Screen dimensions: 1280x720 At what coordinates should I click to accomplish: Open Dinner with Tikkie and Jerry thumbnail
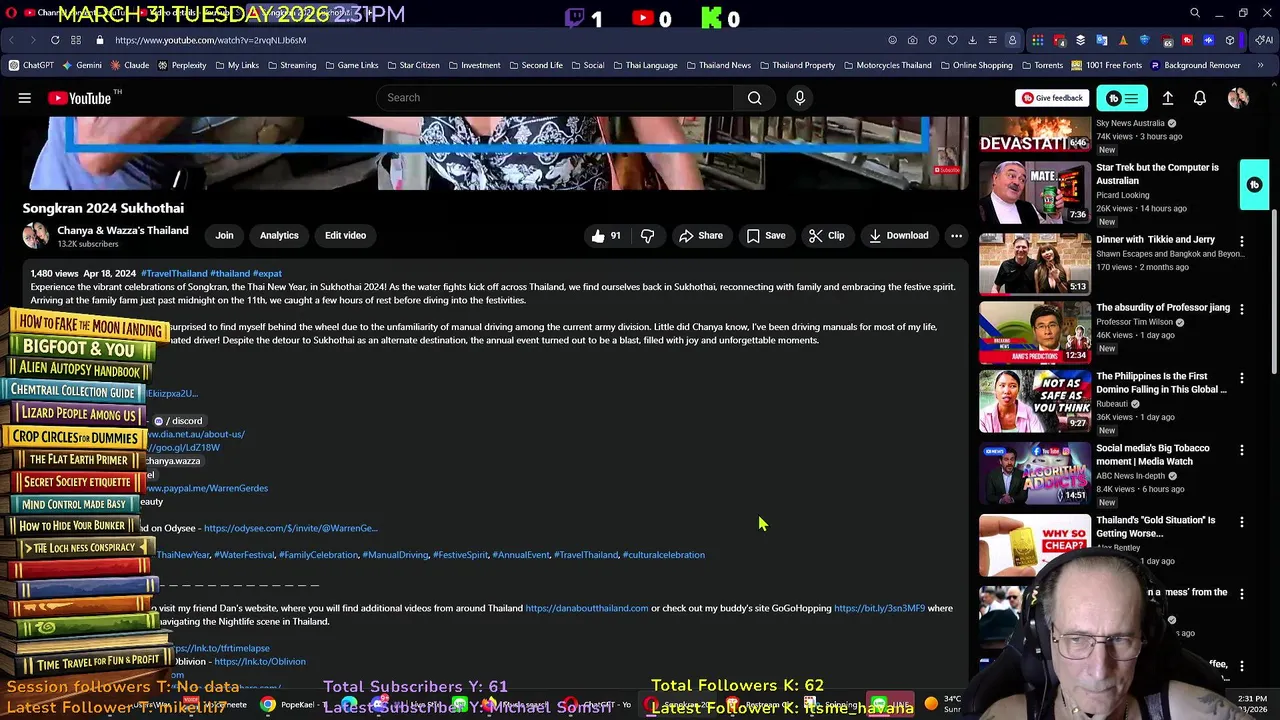(1035, 263)
